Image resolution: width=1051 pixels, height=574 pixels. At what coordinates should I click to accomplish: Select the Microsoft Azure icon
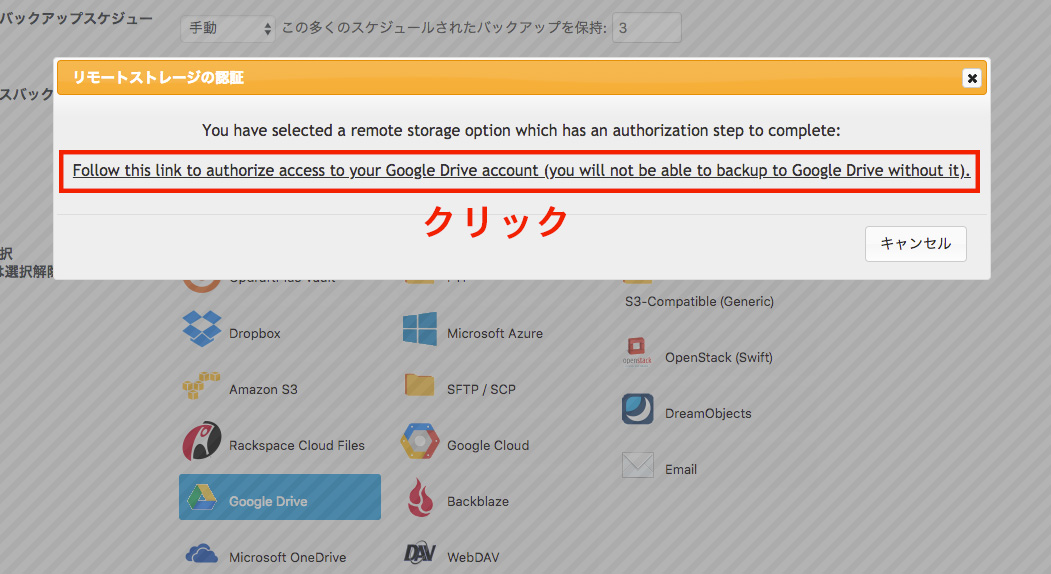[420, 329]
